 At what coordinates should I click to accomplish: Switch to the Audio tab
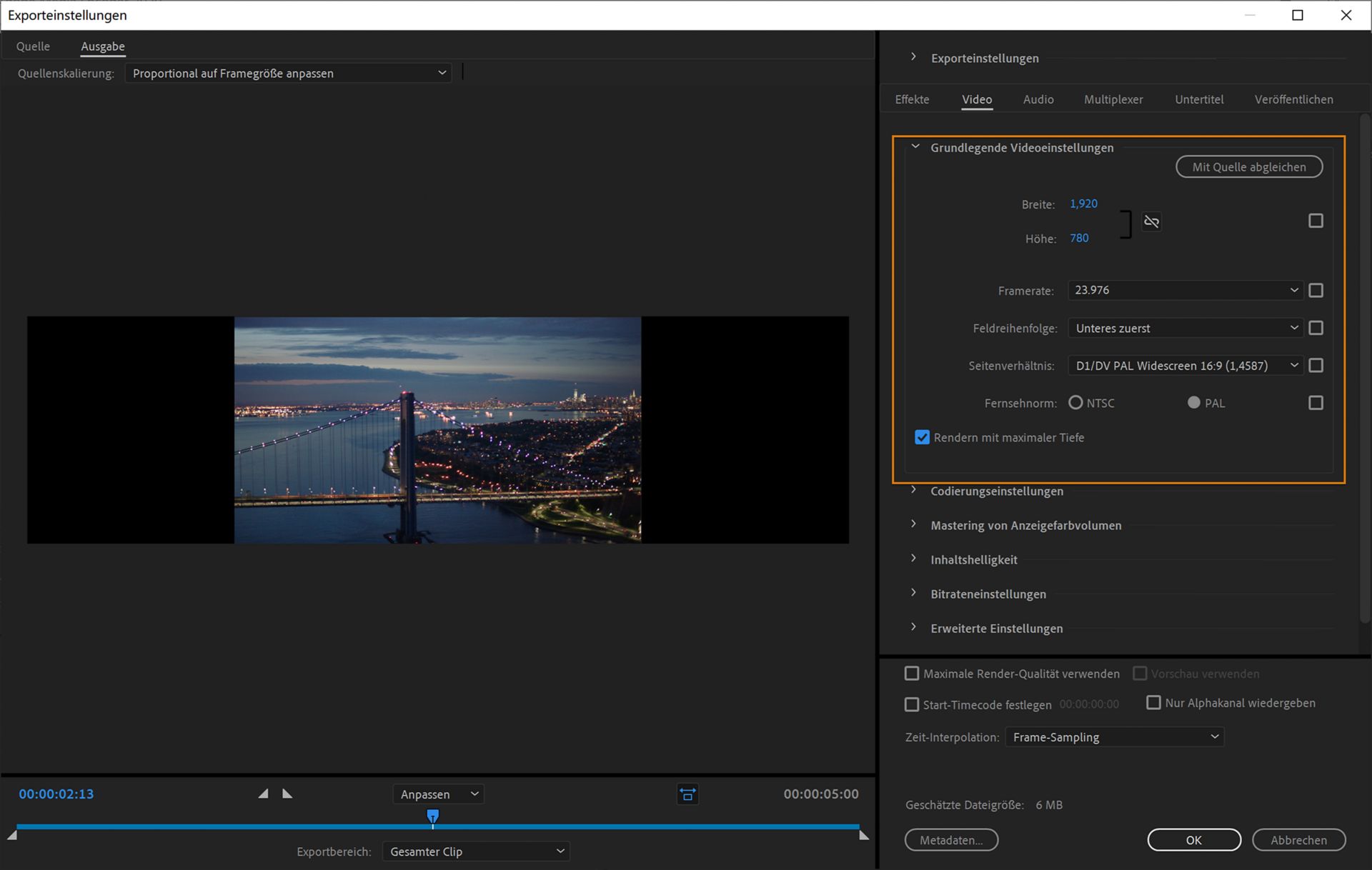pos(1038,99)
